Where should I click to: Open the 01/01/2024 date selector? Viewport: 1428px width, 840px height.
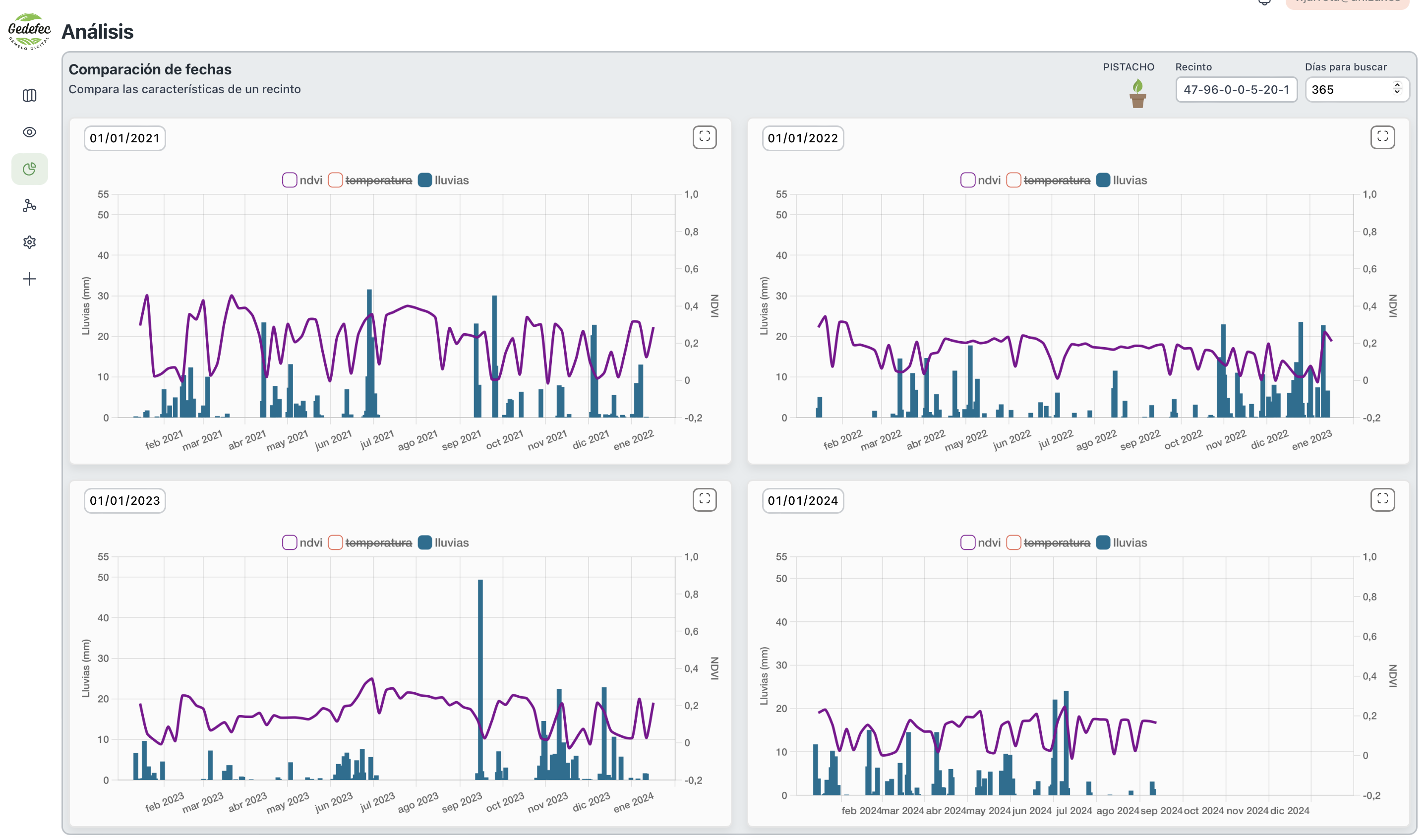(802, 500)
